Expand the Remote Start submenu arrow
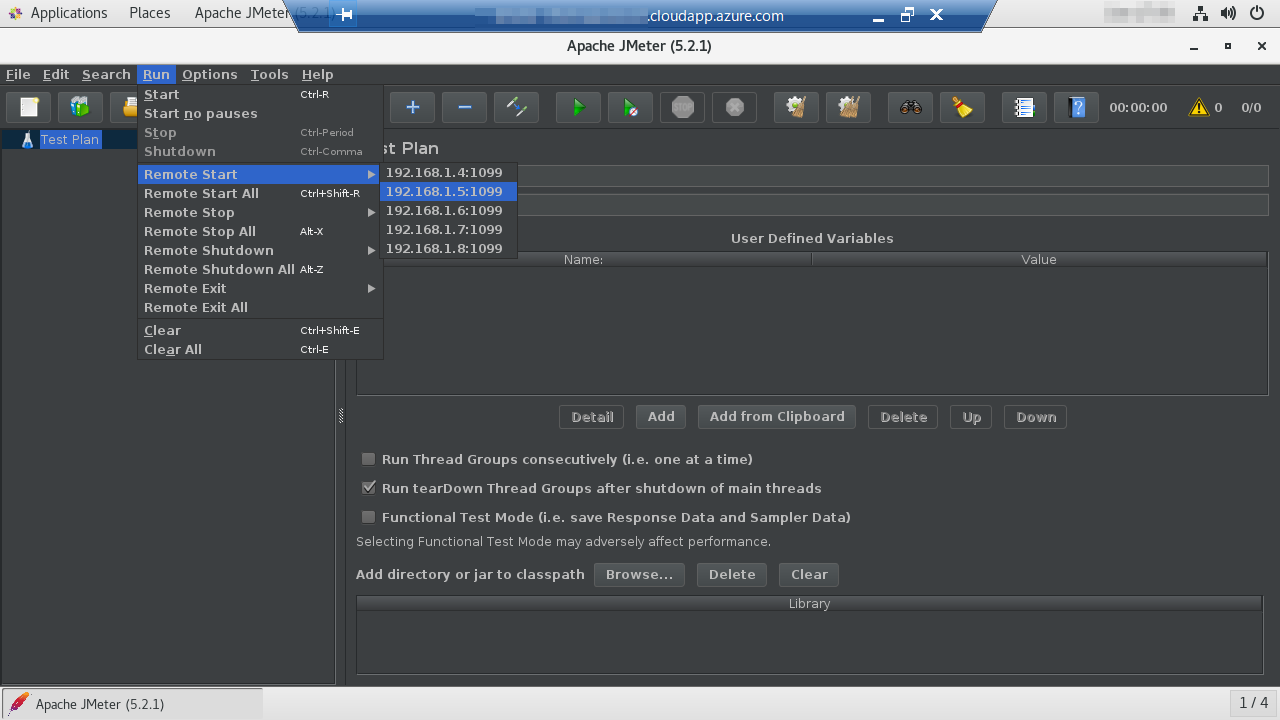The height and width of the screenshot is (720, 1280). (371, 174)
